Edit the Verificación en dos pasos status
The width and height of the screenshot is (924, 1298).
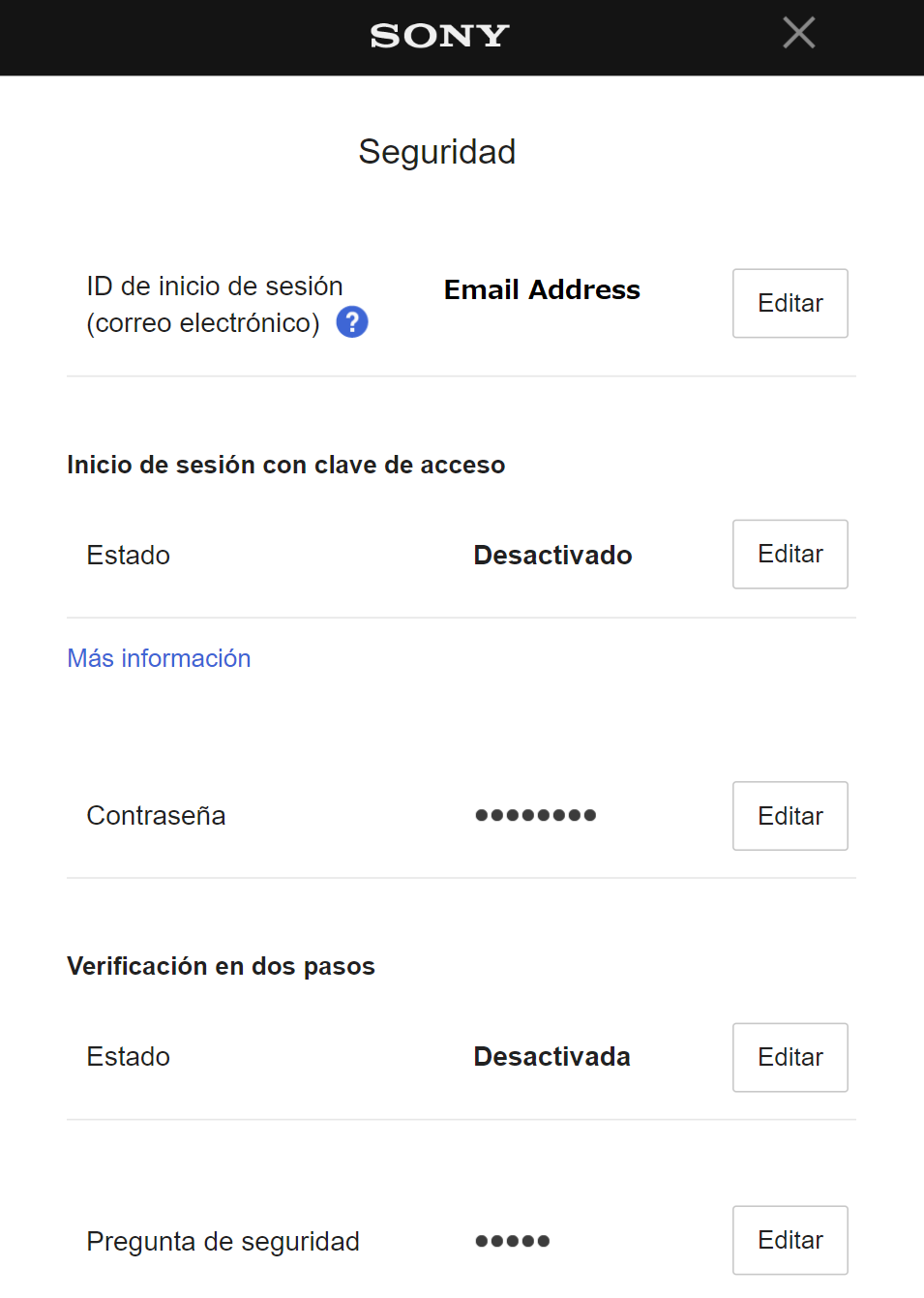pos(790,1057)
